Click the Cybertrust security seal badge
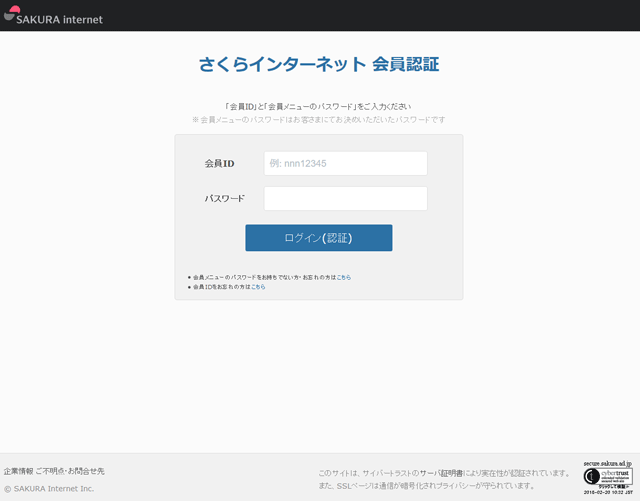The image size is (640, 501). click(x=607, y=478)
